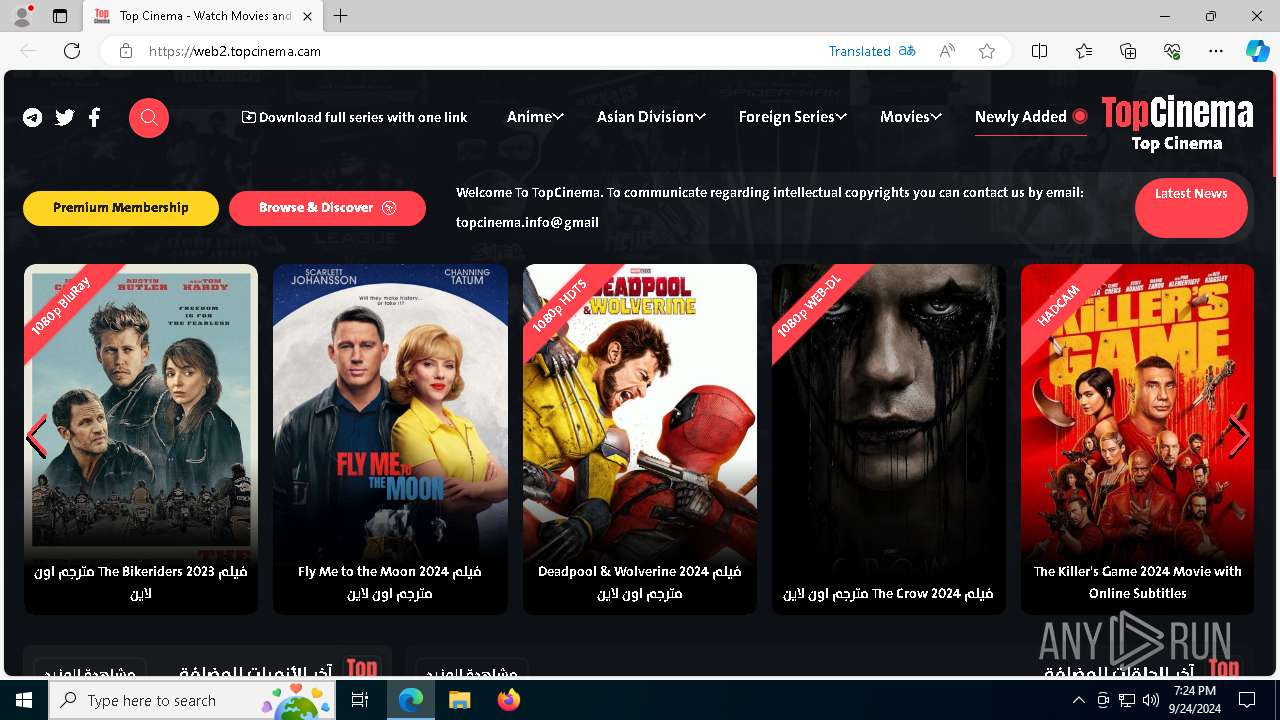Open the Favorites list icon
The height and width of the screenshot is (720, 1280).
tap(1084, 51)
